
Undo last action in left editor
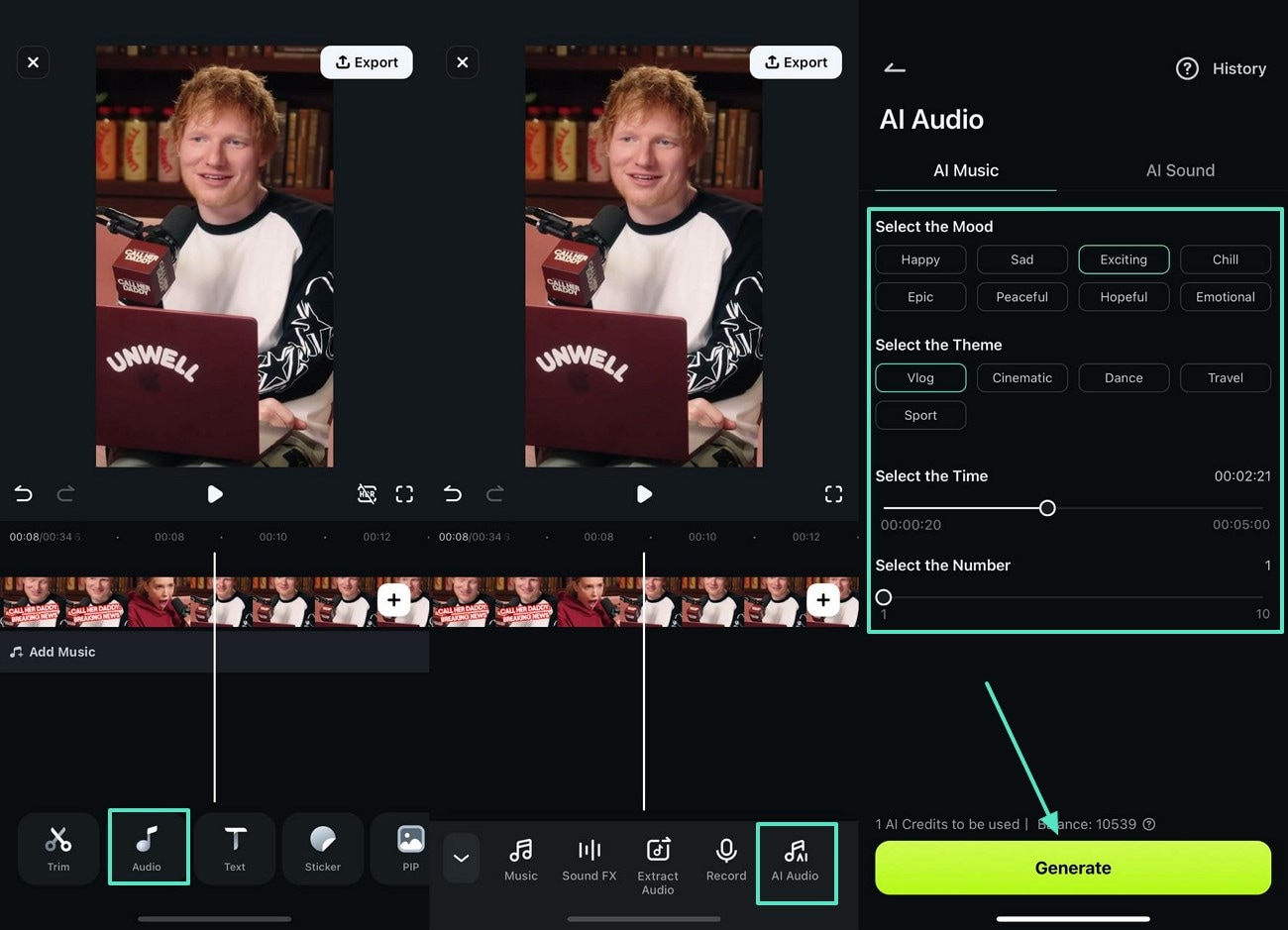24,493
